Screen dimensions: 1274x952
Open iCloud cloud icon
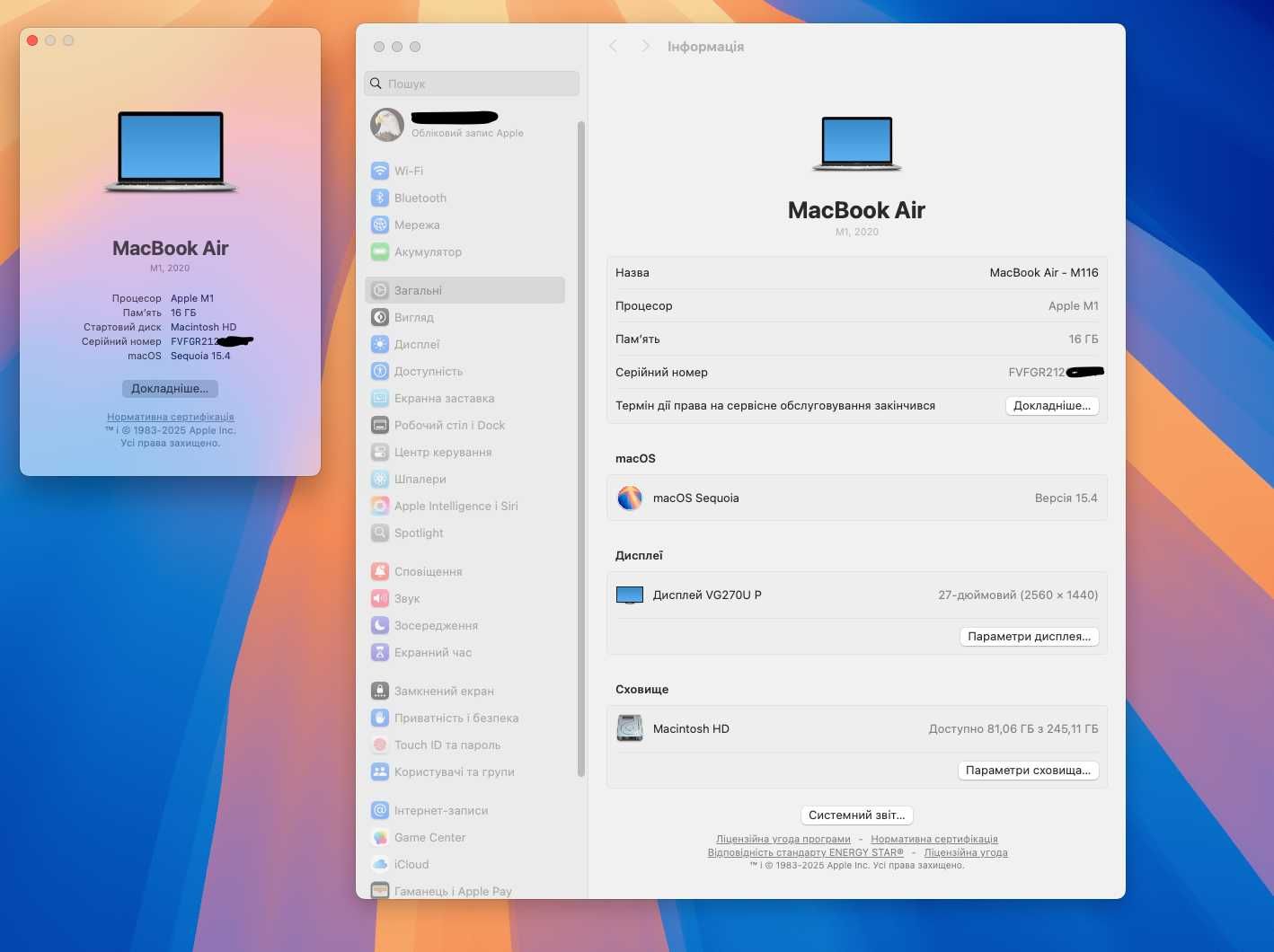tap(380, 864)
